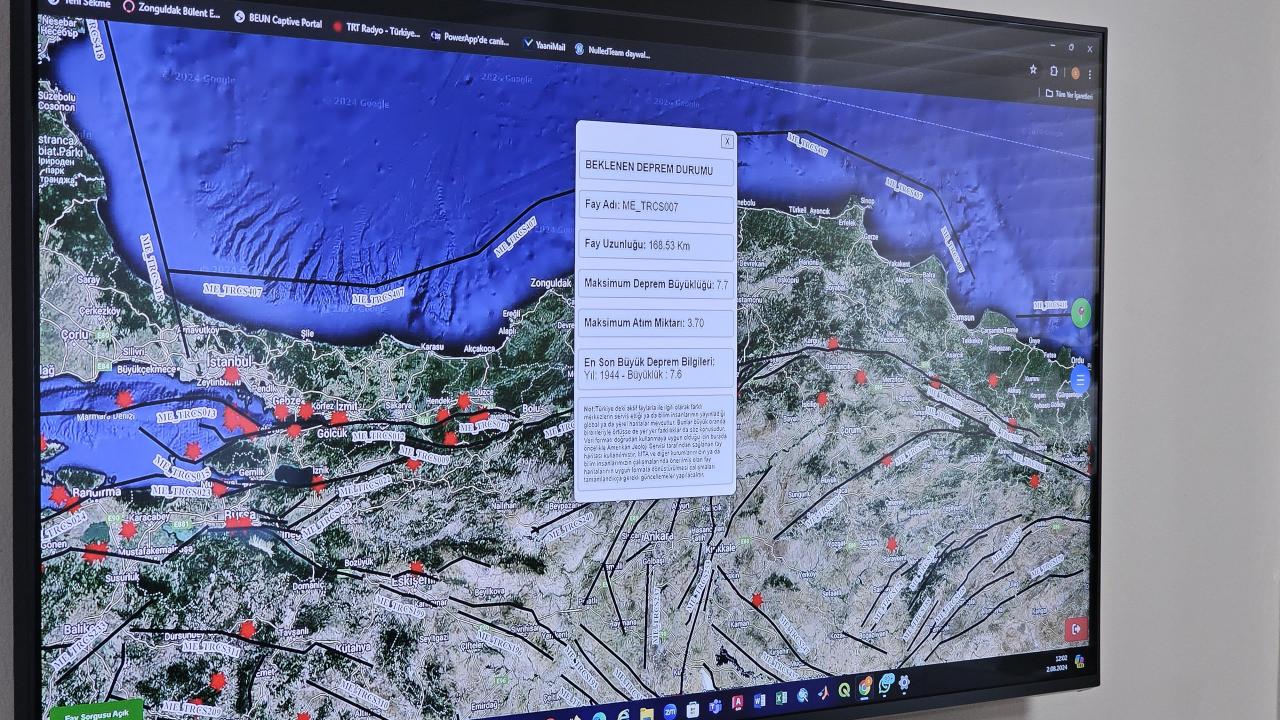Open Microsoft Teams from the taskbar
The image size is (1280, 720).
[x=715, y=705]
